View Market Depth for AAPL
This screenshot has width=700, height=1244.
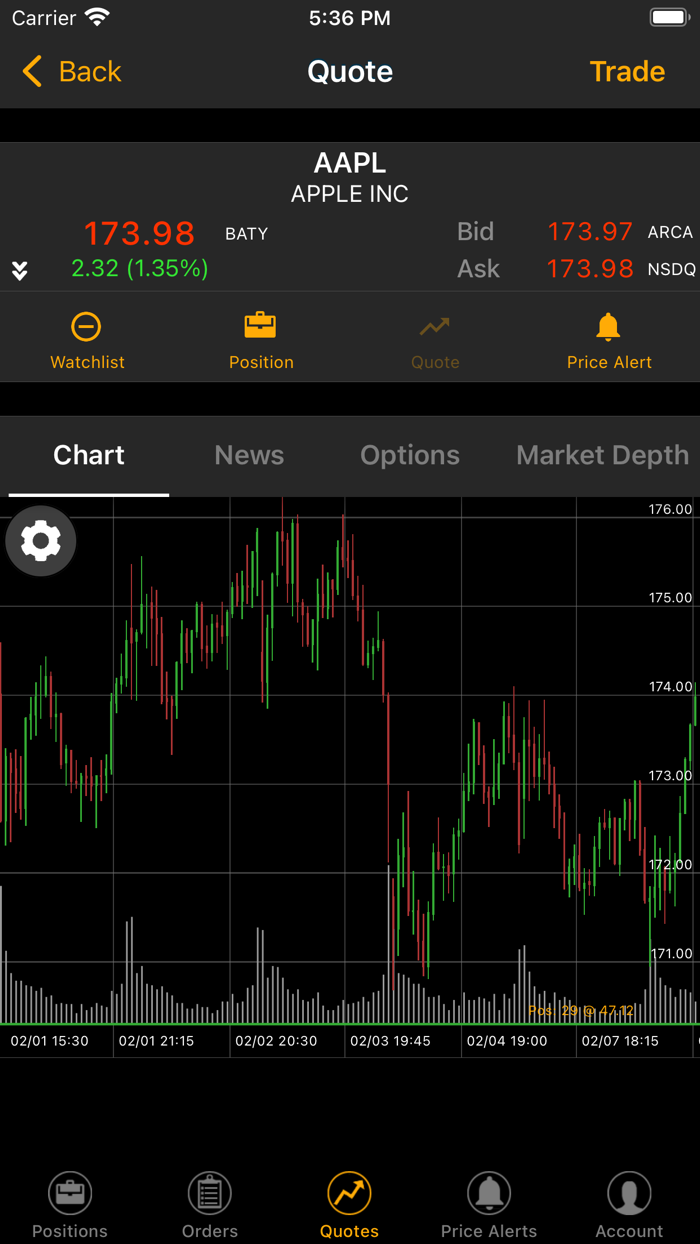click(x=602, y=455)
